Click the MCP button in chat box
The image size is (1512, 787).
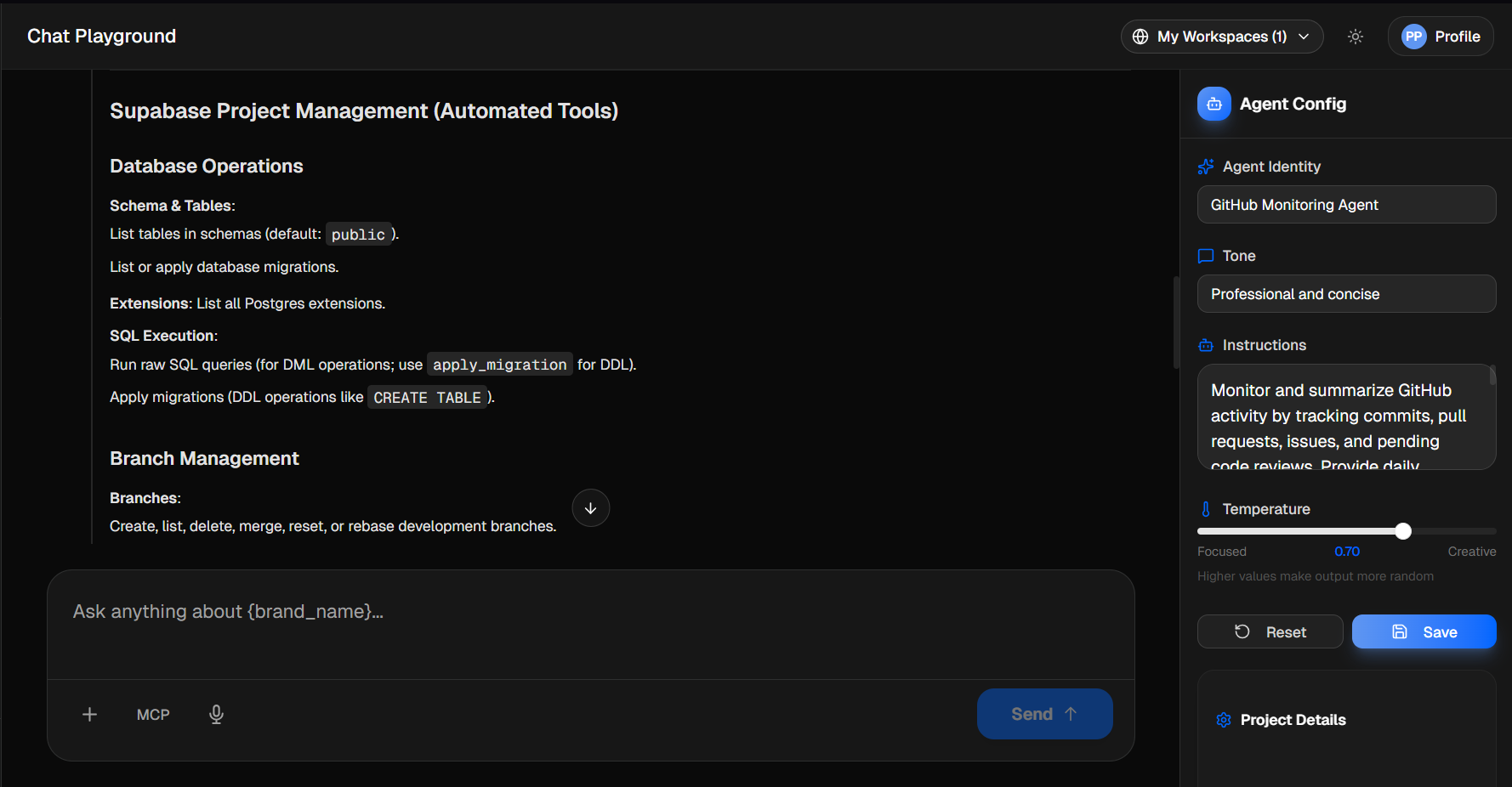point(153,715)
